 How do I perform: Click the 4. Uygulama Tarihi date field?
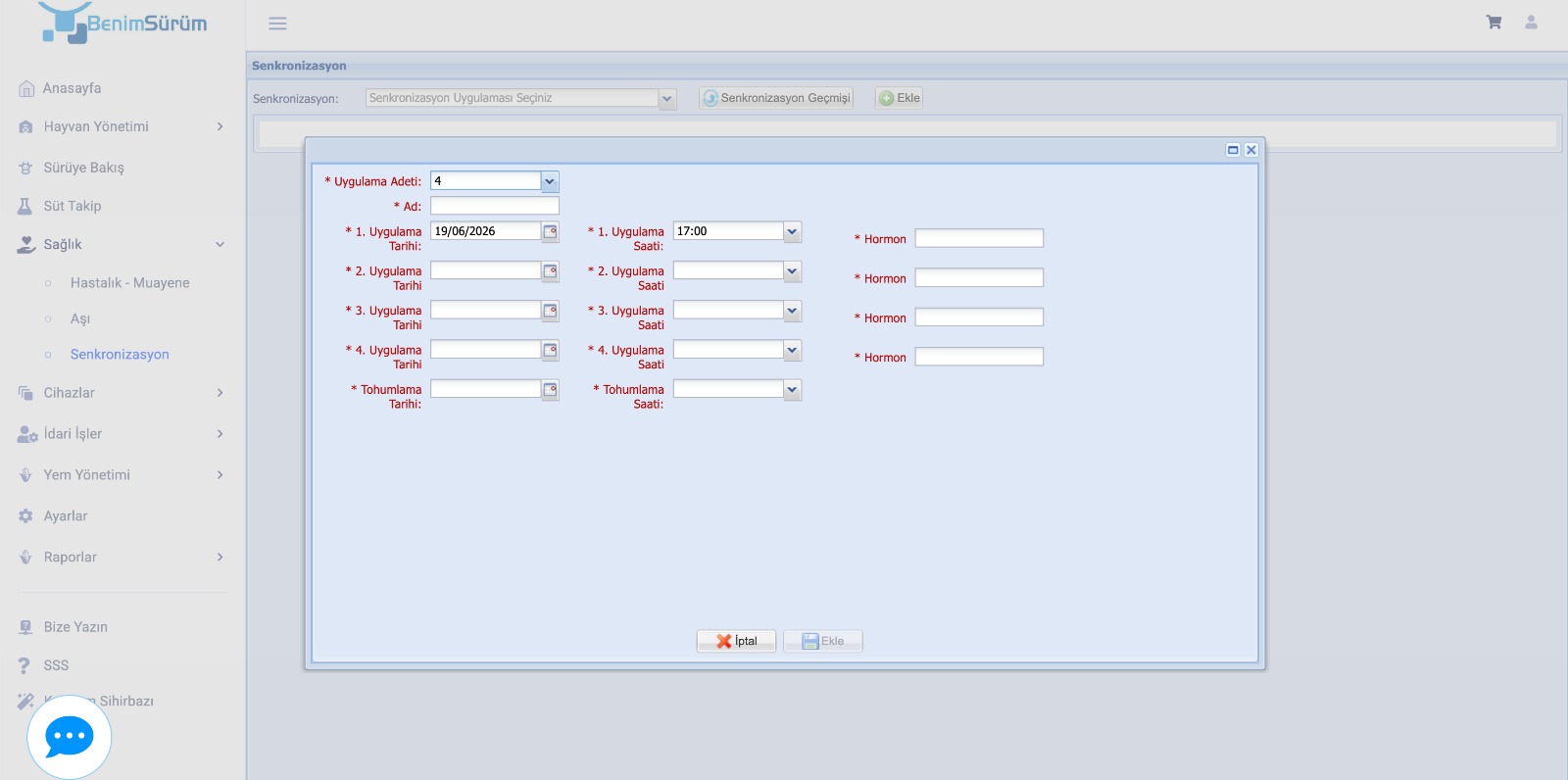coord(486,350)
